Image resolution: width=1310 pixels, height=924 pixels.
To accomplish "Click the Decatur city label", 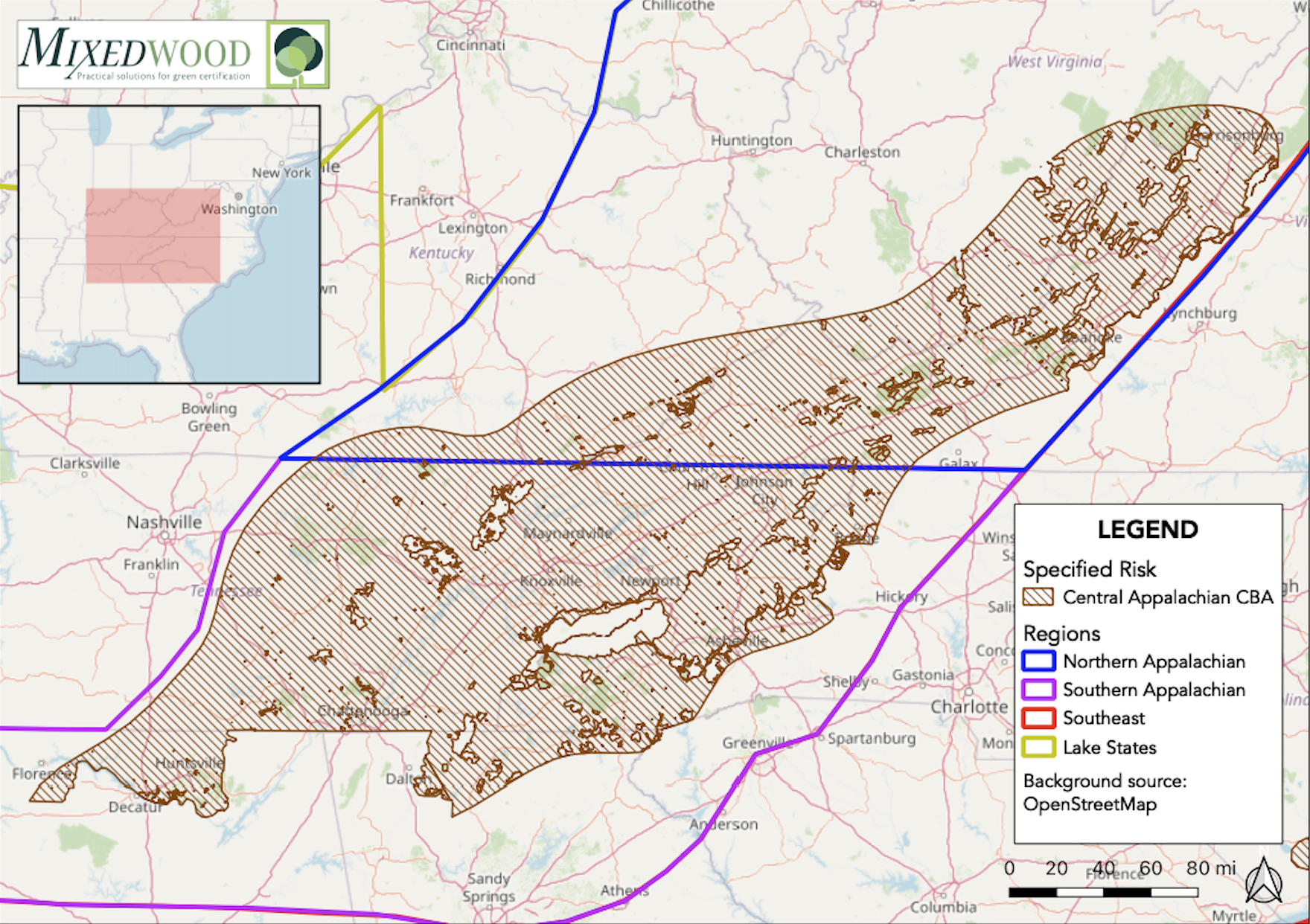I will pyautogui.click(x=135, y=807).
